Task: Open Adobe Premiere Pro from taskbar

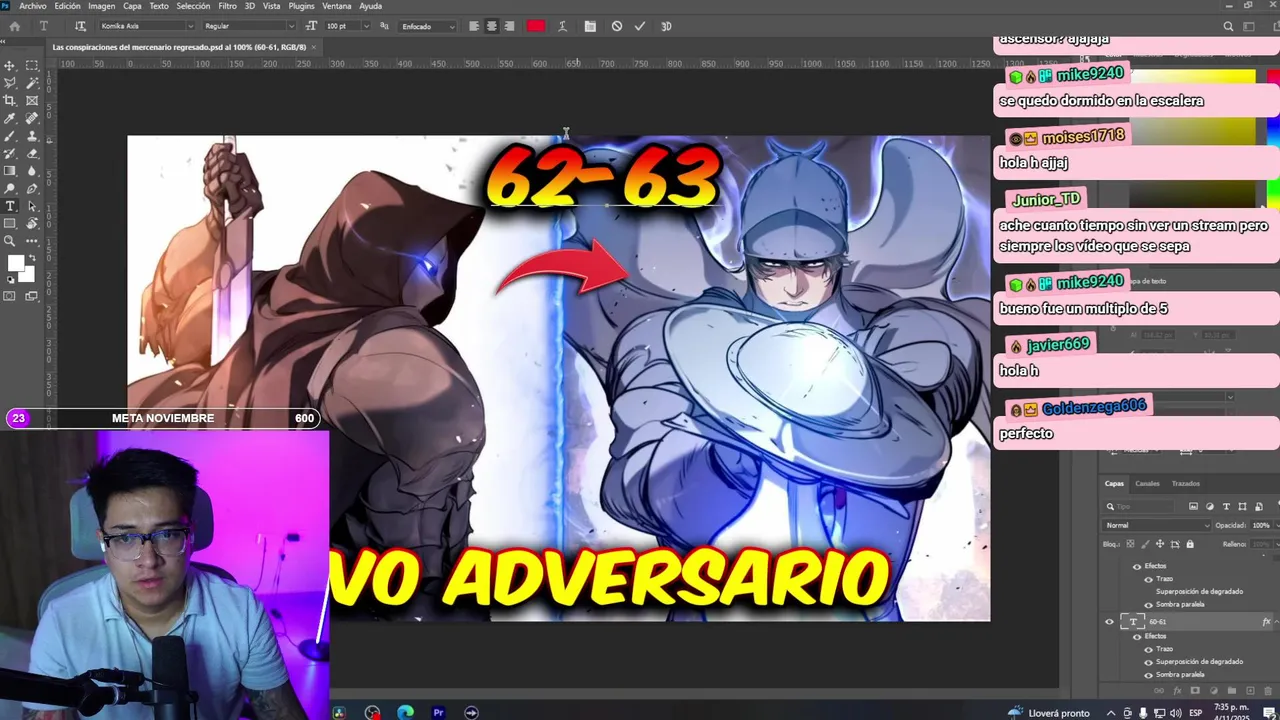Action: [438, 712]
